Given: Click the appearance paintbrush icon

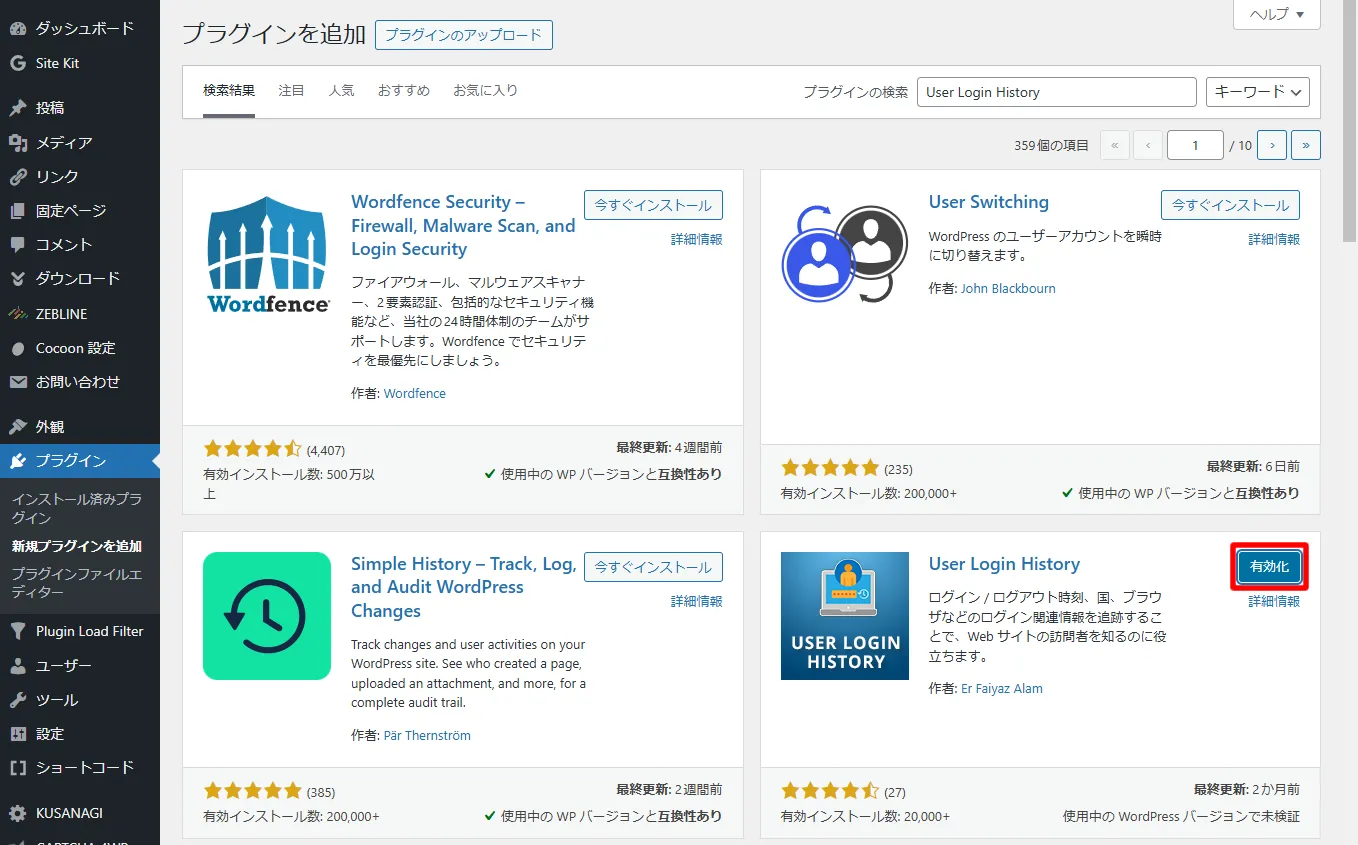Looking at the screenshot, I should pos(17,427).
